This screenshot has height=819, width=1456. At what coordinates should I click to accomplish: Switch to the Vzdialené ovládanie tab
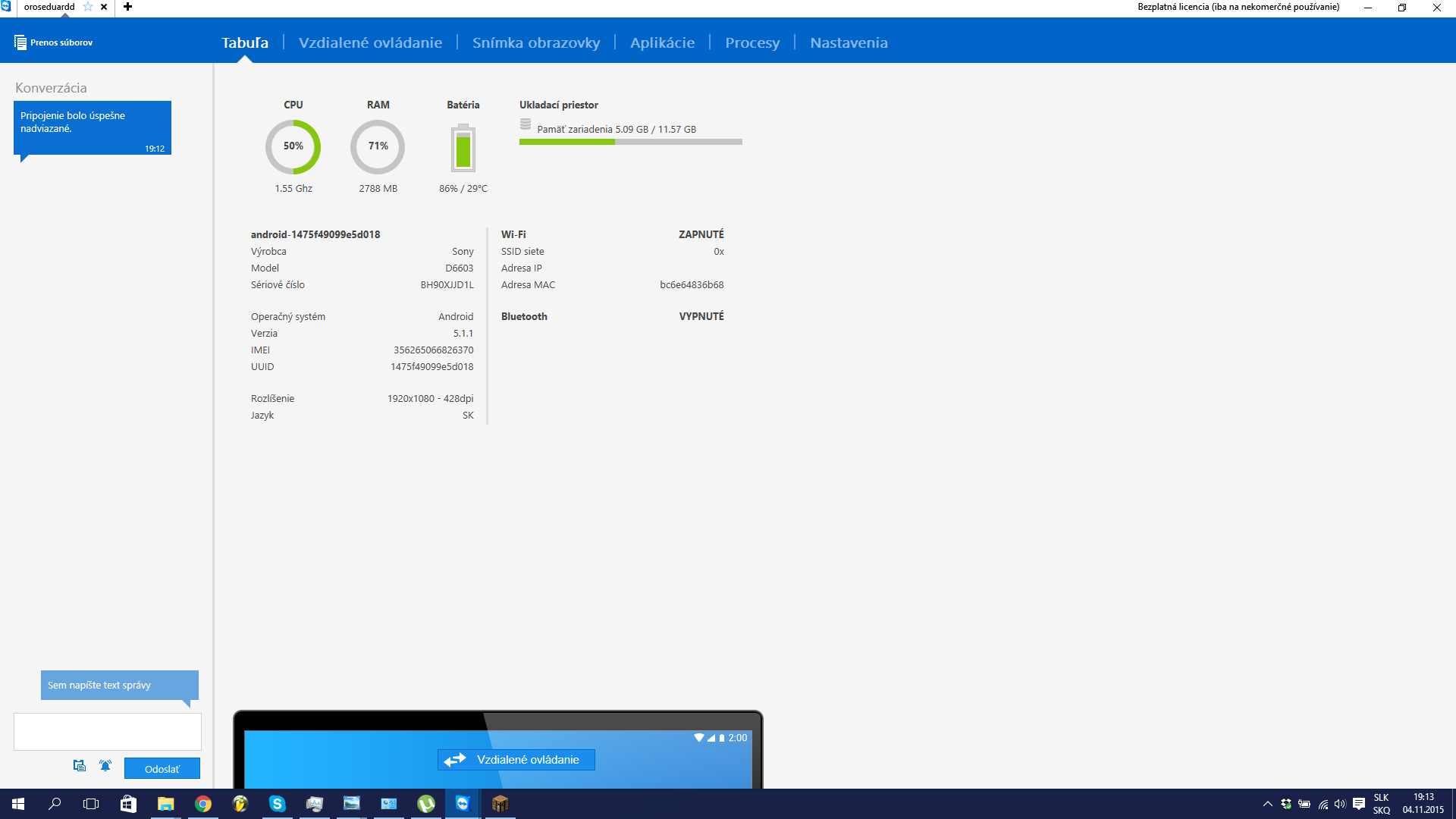(370, 42)
